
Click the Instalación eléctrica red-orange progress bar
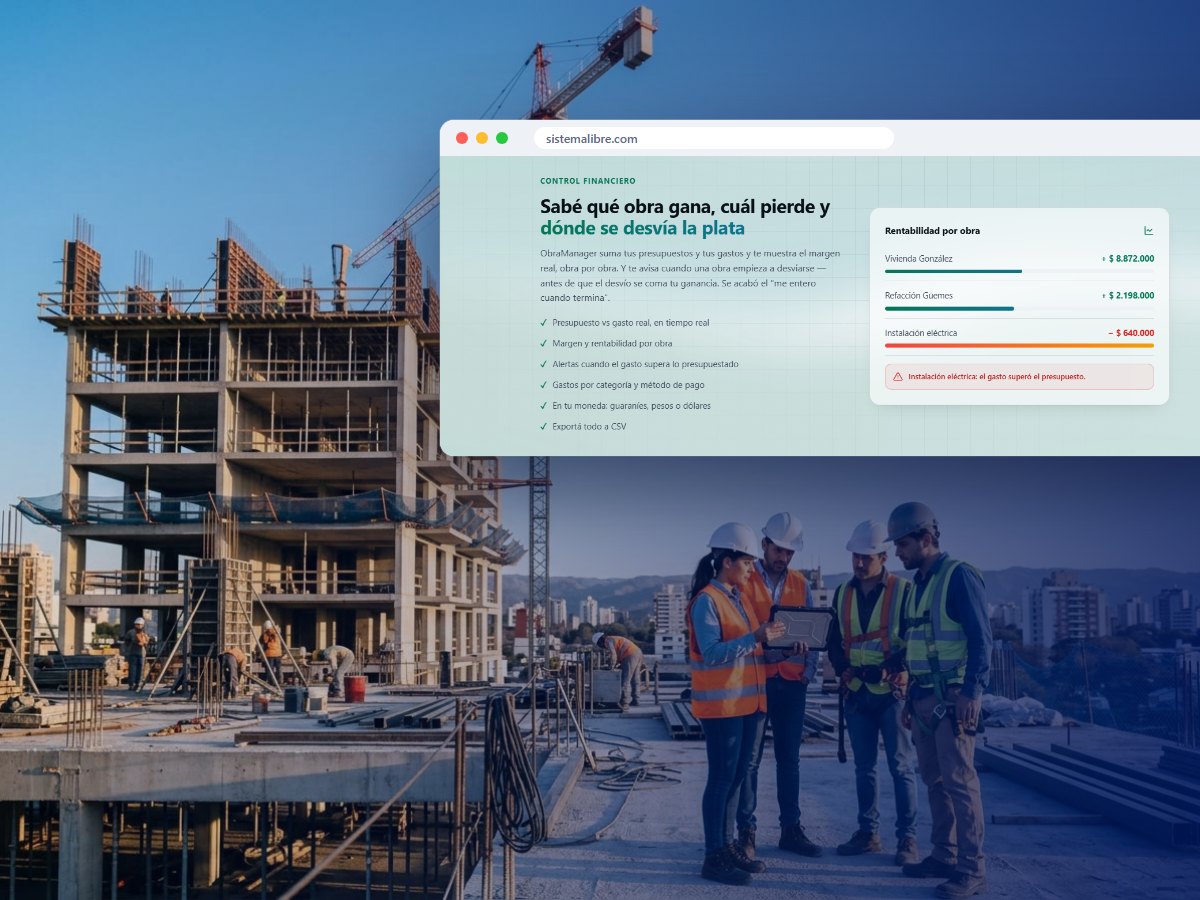pyautogui.click(x=1019, y=345)
